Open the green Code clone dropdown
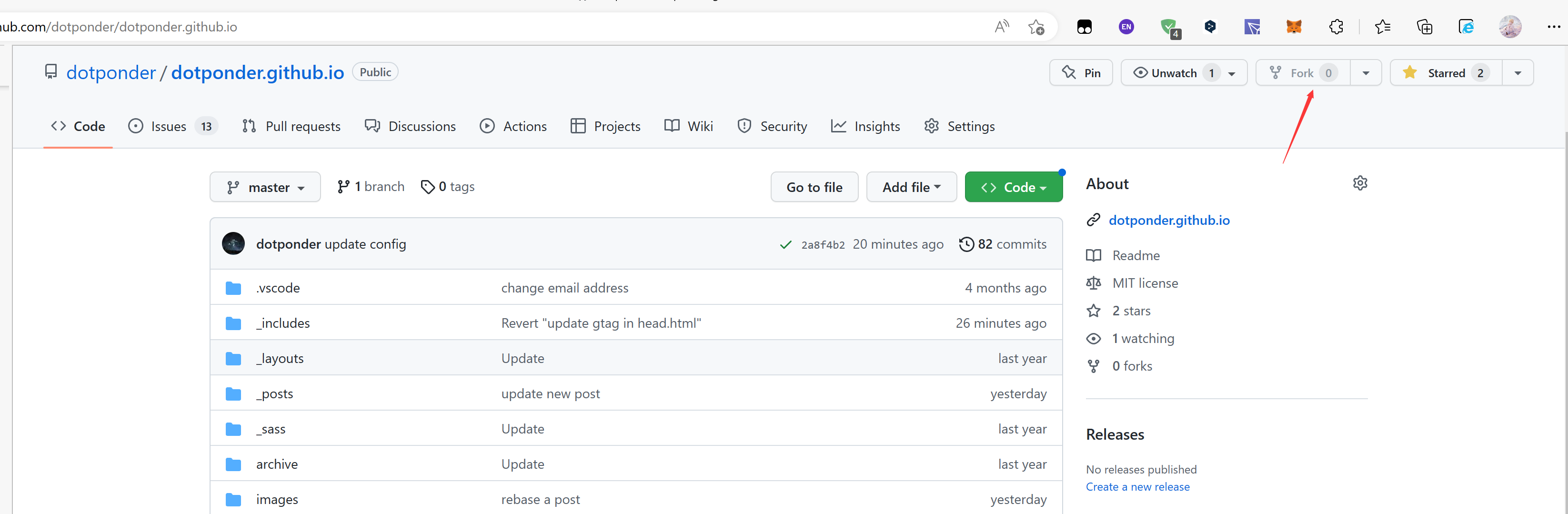 (x=1014, y=187)
